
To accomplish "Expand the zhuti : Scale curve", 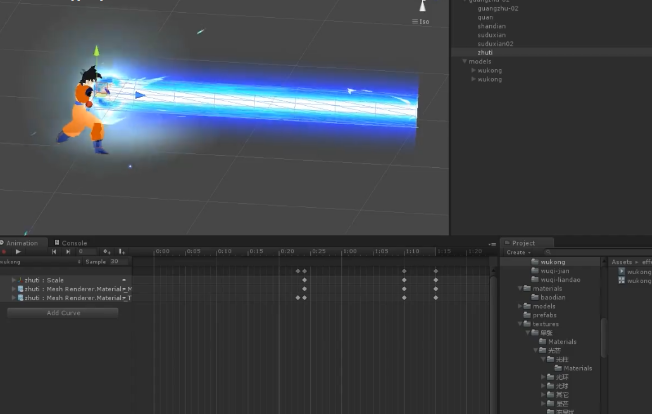I will 14,280.
